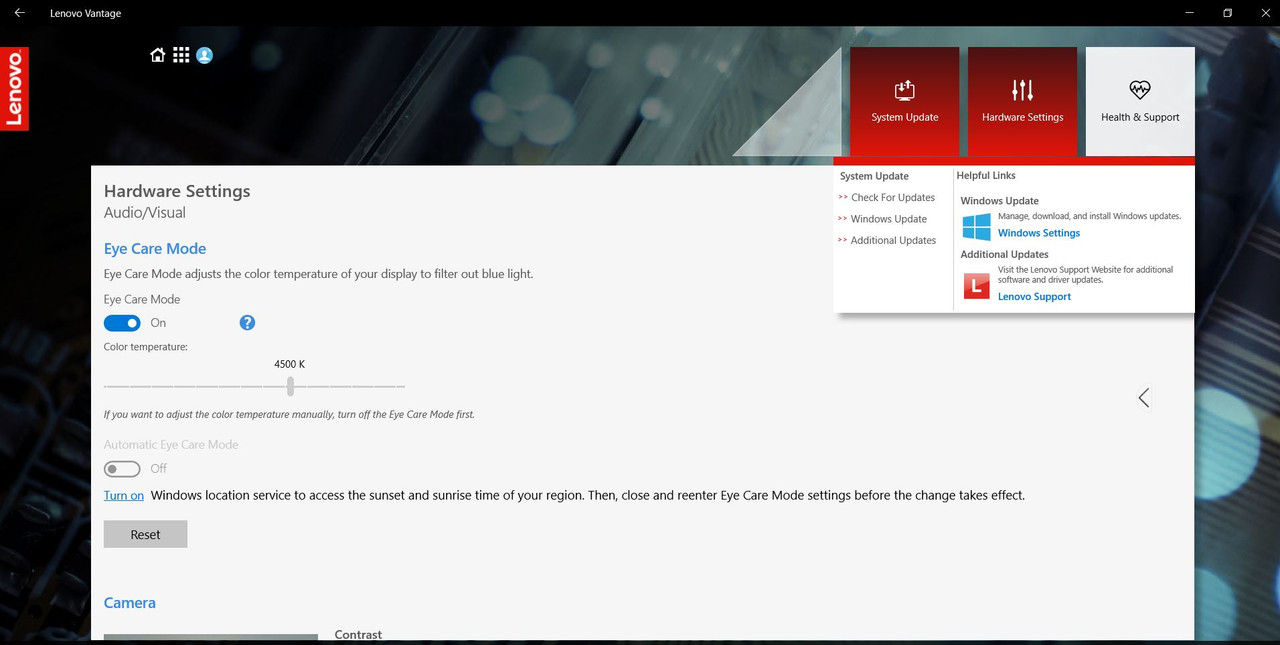Click the Windows logo icon
Image resolution: width=1280 pixels, height=645 pixels.
(976, 226)
